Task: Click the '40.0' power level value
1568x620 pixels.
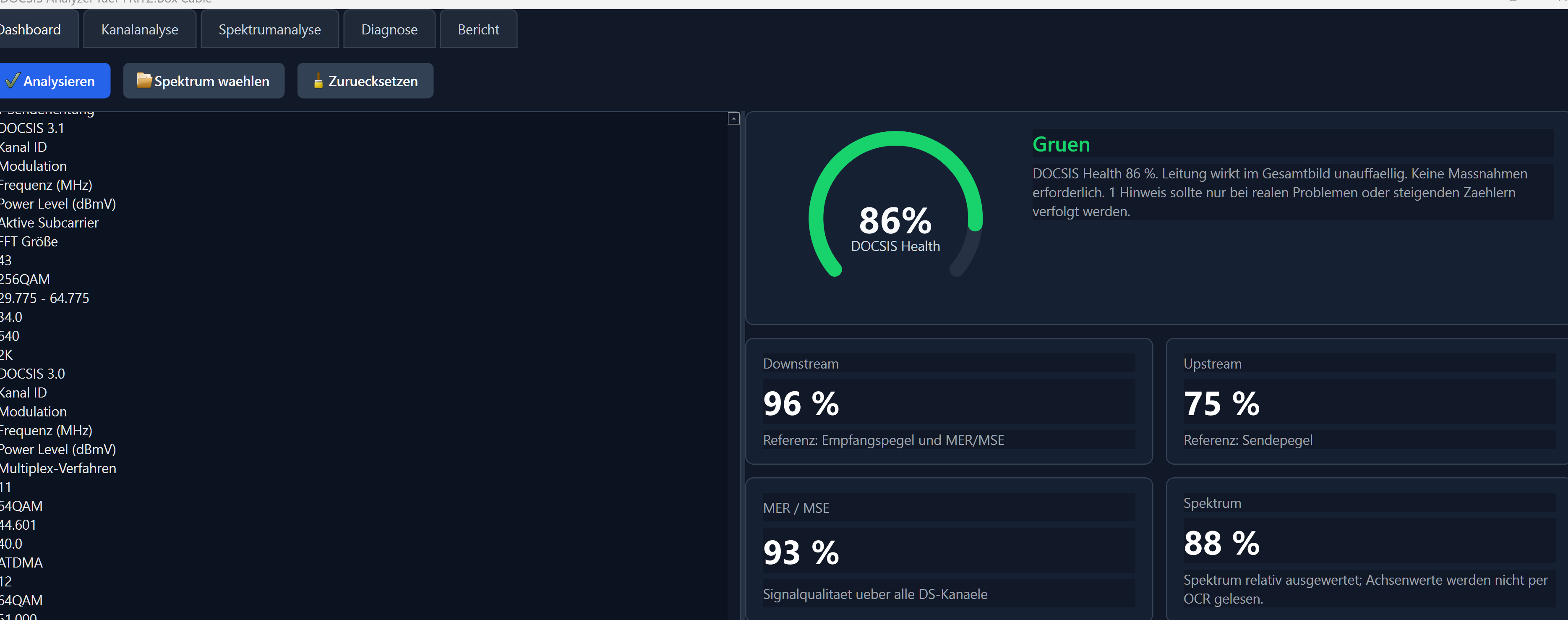Action: tap(11, 544)
